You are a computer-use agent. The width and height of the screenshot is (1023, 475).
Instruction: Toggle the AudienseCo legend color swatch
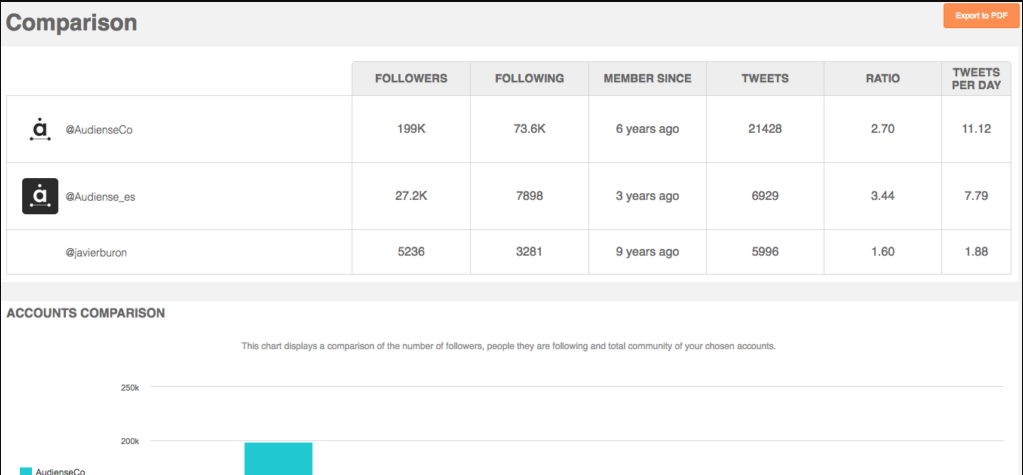[x=26, y=471]
